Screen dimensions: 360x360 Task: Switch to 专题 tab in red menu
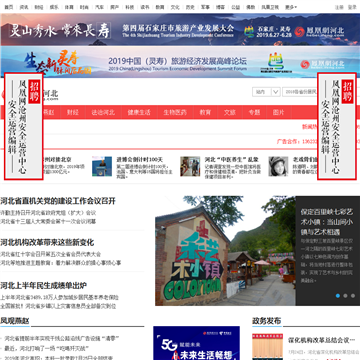point(254,112)
